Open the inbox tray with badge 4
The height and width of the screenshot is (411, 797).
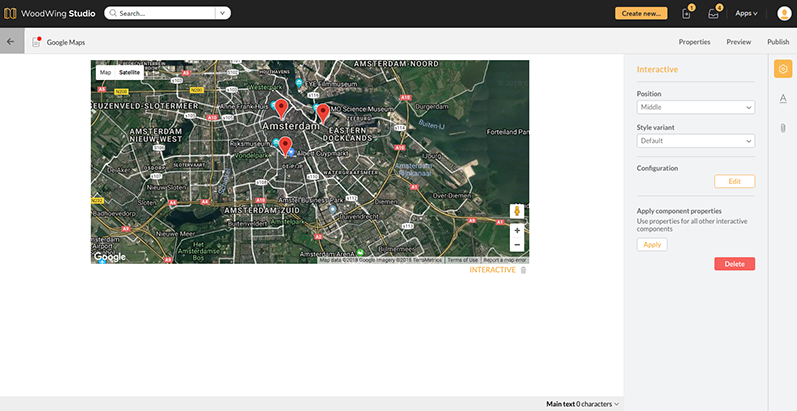[x=713, y=13]
